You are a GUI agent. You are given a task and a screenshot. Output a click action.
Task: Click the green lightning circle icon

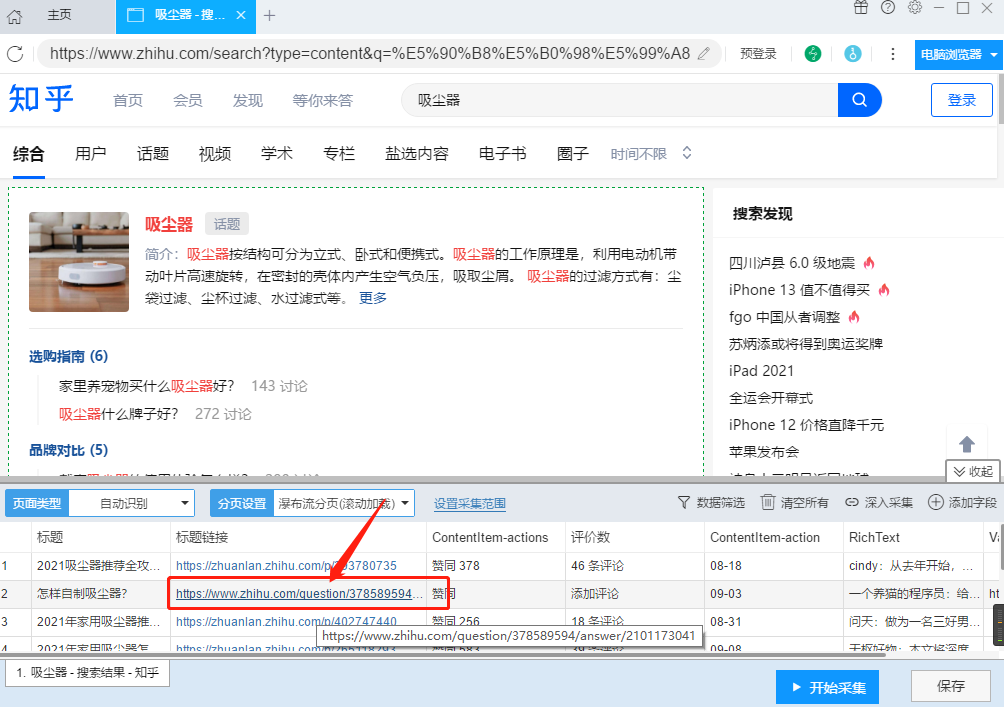(813, 54)
